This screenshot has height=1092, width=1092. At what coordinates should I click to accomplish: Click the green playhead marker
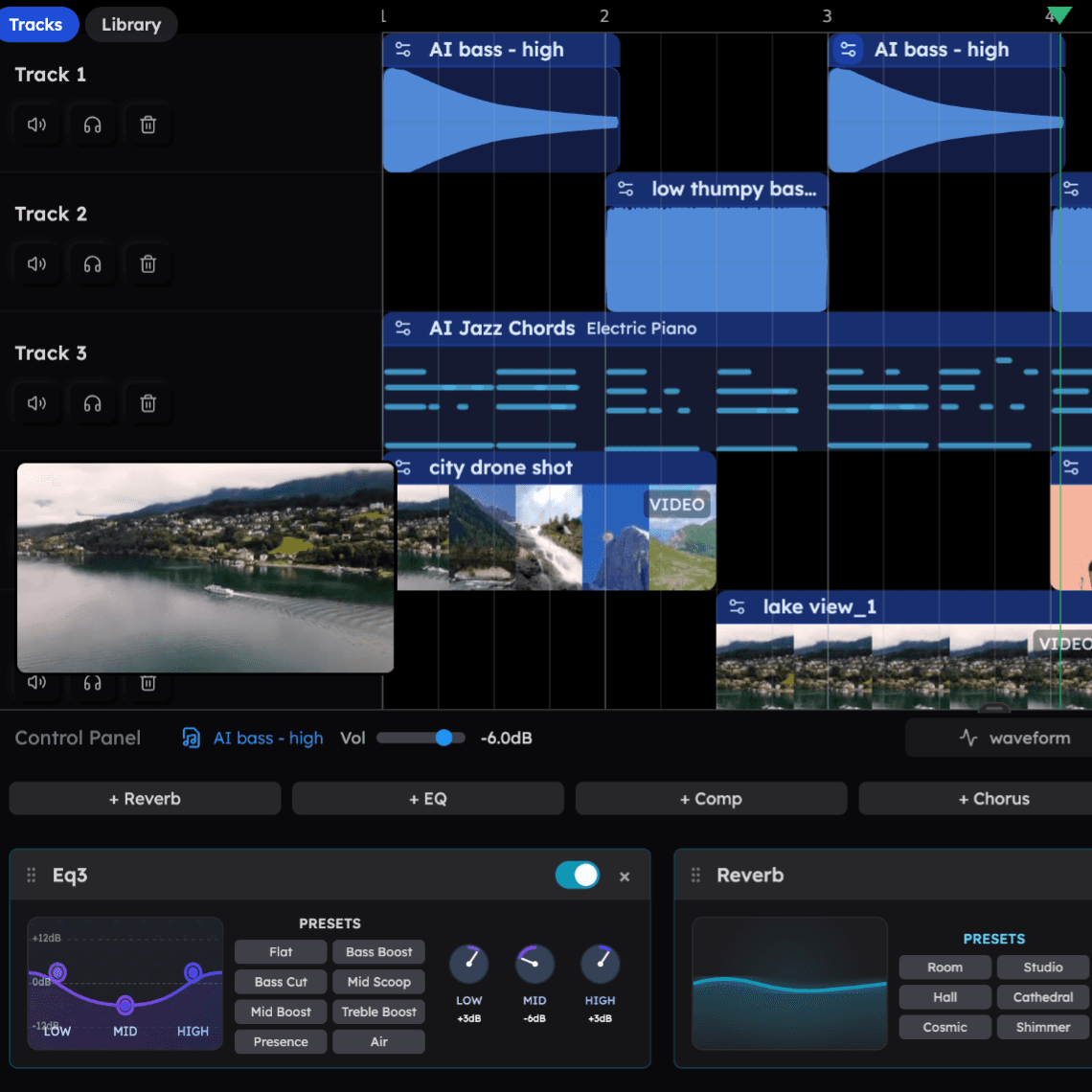coord(1058,14)
